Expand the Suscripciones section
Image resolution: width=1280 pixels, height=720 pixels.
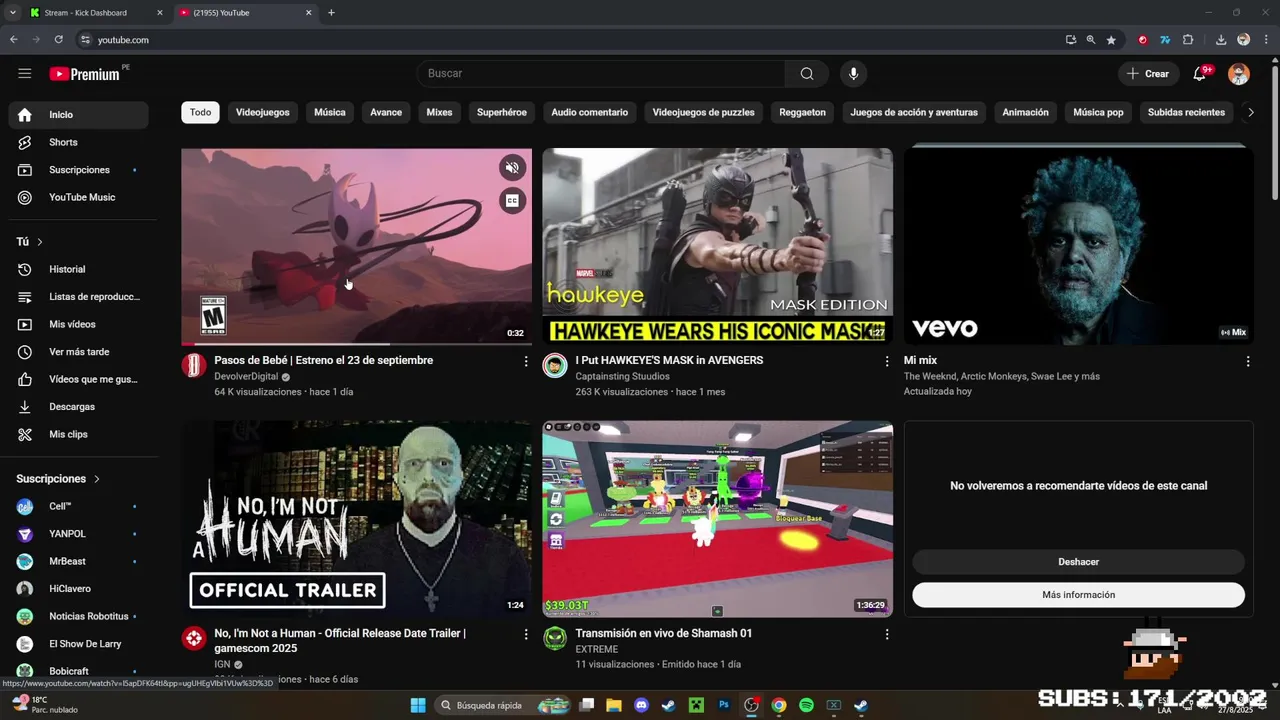[58, 479]
